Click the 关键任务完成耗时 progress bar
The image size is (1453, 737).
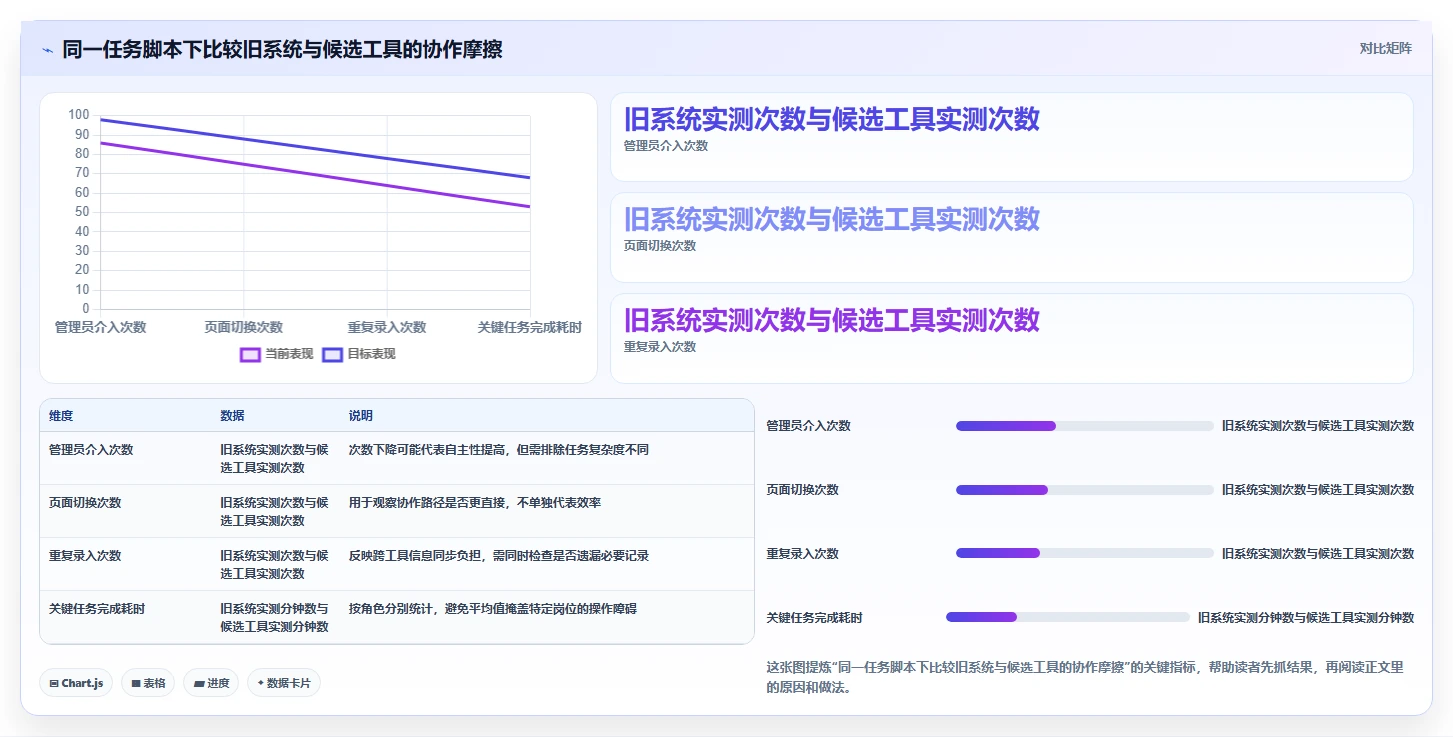click(1068, 617)
